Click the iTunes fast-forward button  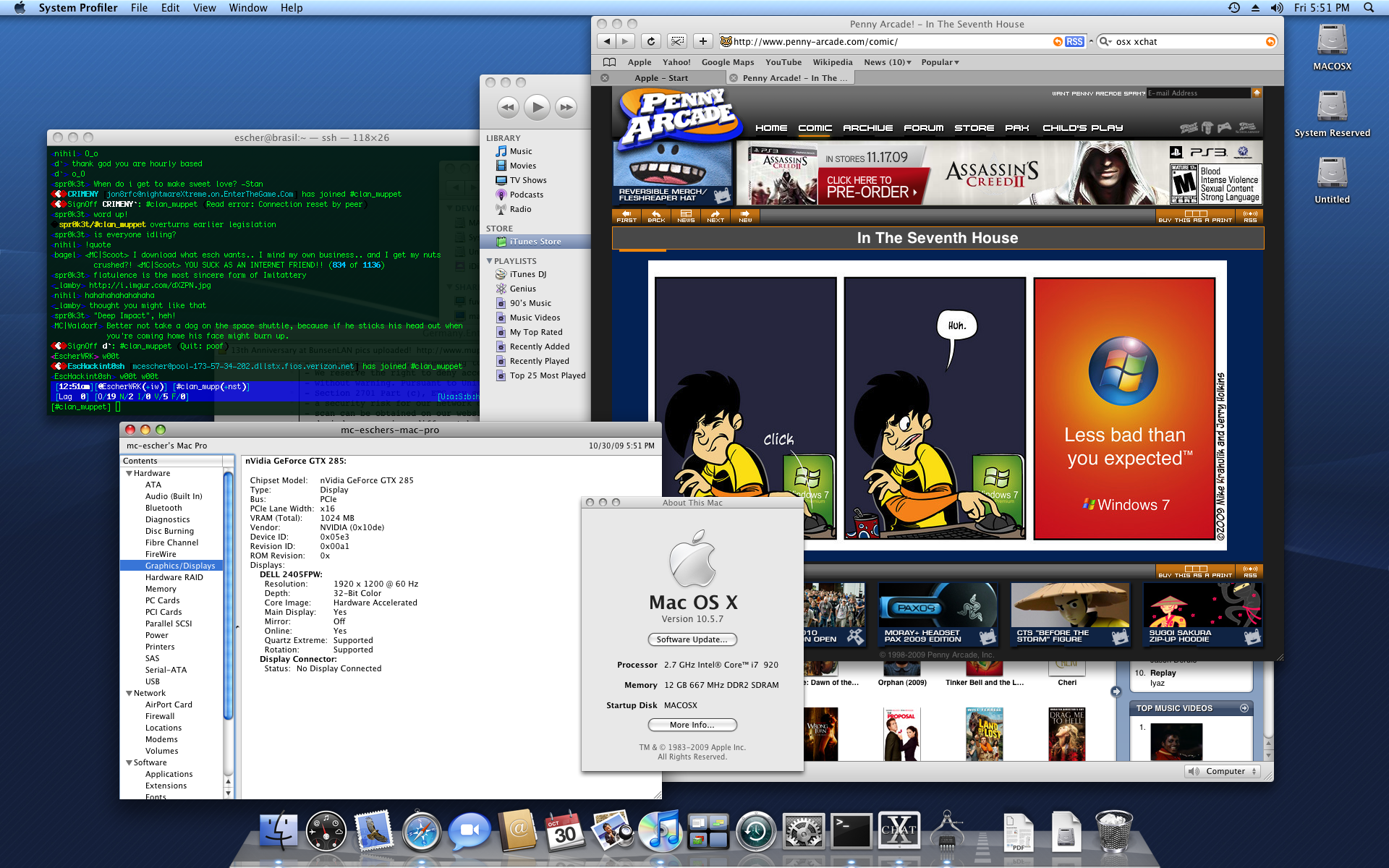[566, 107]
